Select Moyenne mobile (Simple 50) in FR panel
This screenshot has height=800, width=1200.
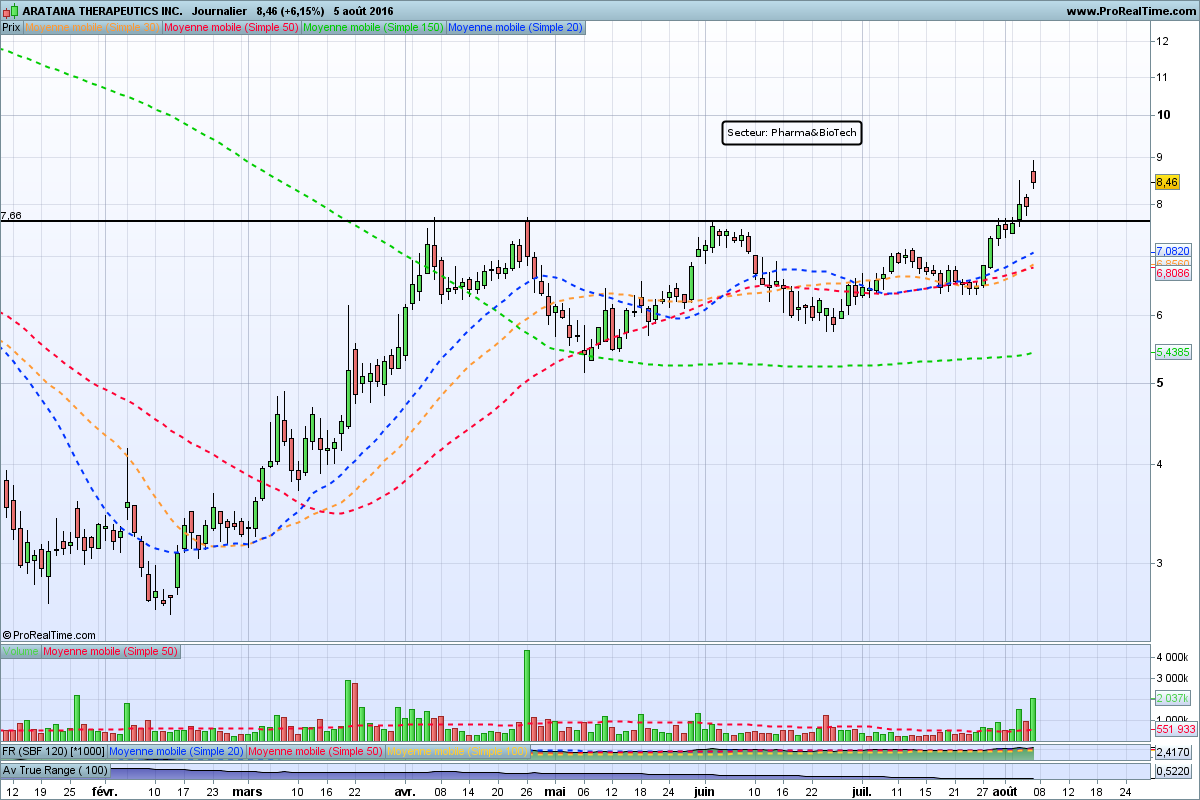315,751
